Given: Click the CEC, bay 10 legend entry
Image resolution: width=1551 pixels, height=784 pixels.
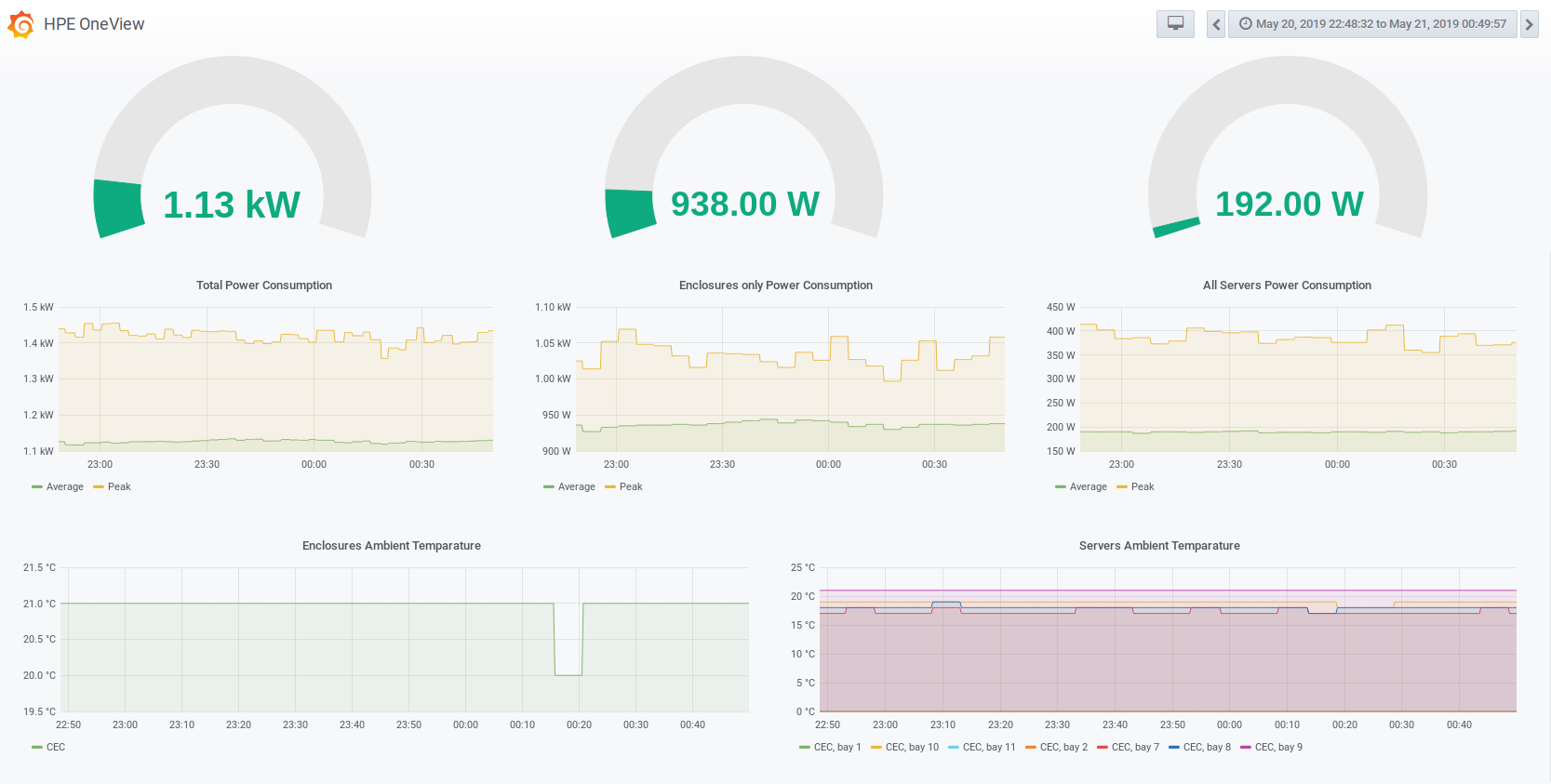Looking at the screenshot, I should 905,747.
